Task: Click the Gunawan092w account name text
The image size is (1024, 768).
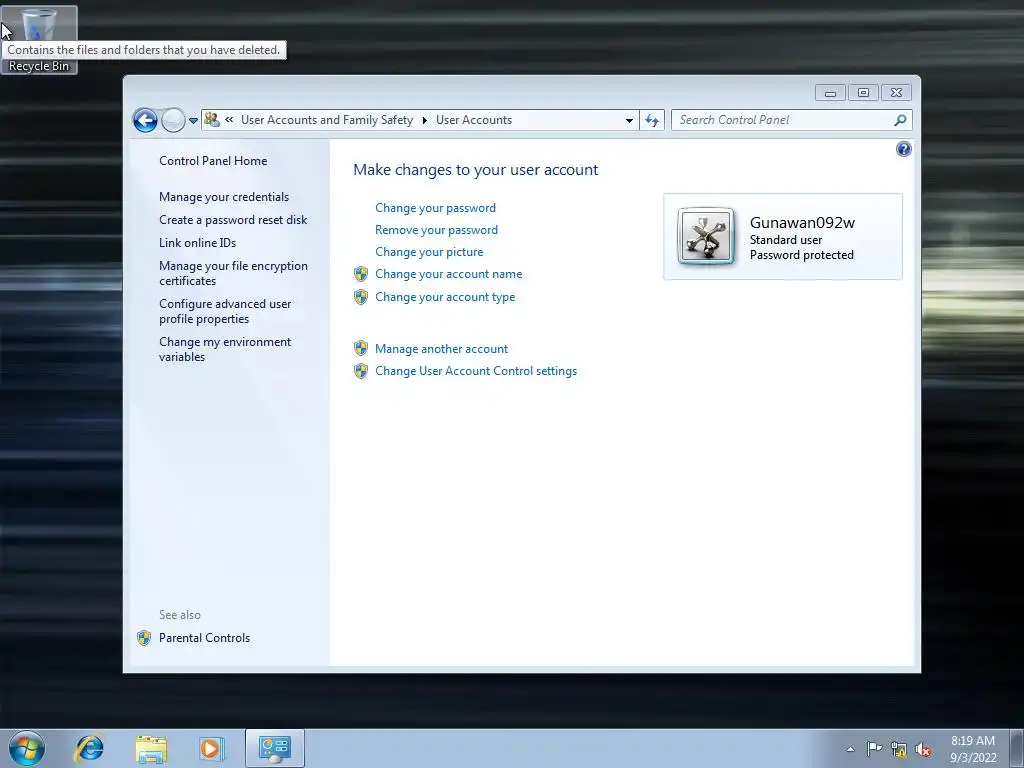Action: pyautogui.click(x=802, y=223)
